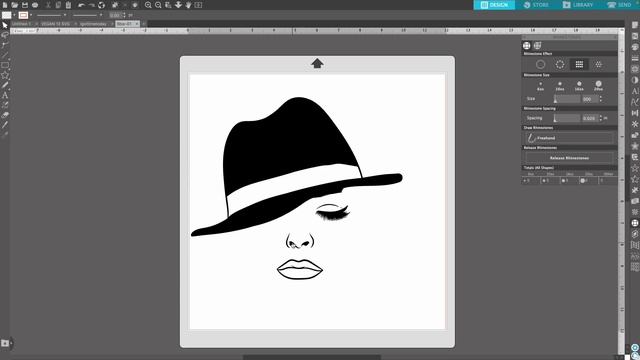Zoom out with the magnifier minus icon
This screenshot has height=360, width=640.
point(158,5)
